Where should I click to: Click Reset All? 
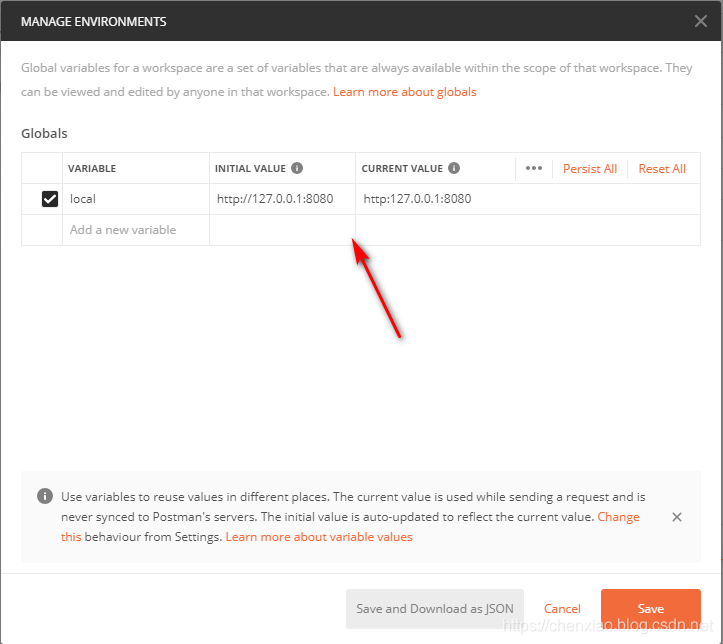pyautogui.click(x=662, y=169)
